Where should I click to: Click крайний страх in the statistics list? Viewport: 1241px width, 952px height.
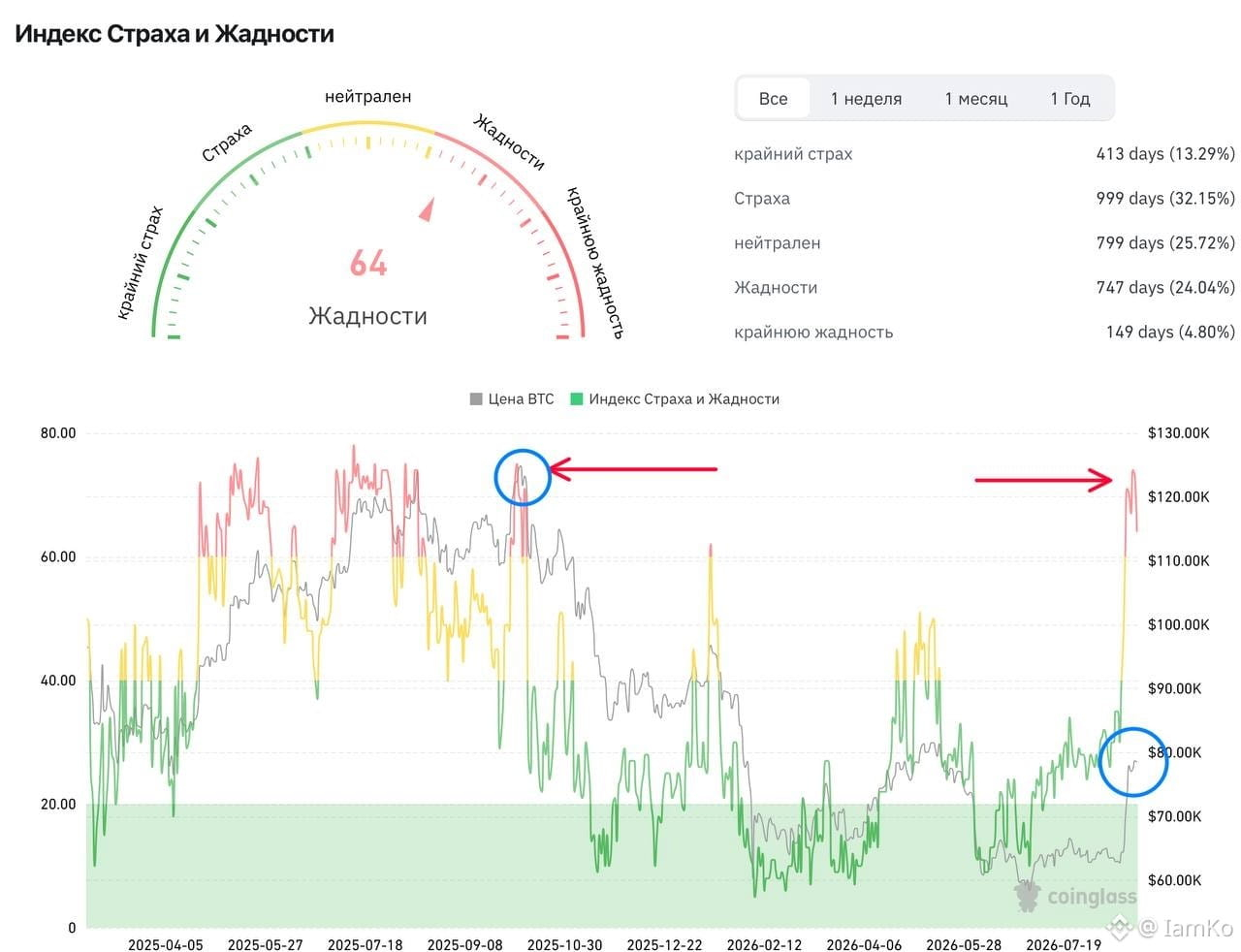pos(793,154)
